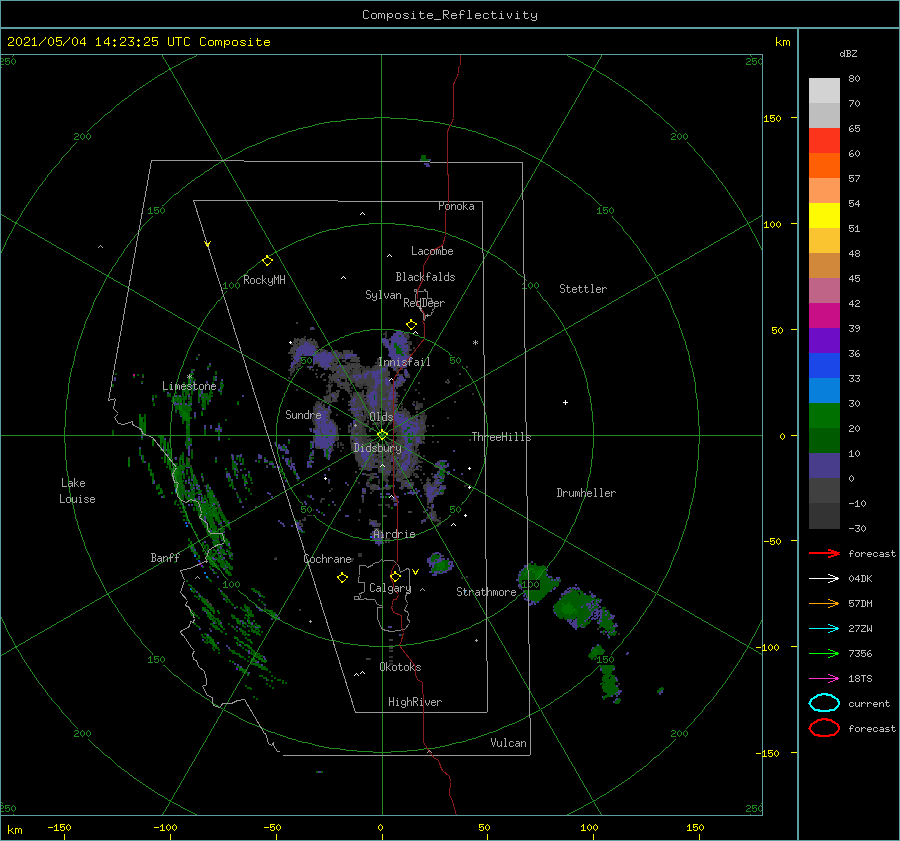Select the magenta 18TS arrow icon

(x=824, y=679)
